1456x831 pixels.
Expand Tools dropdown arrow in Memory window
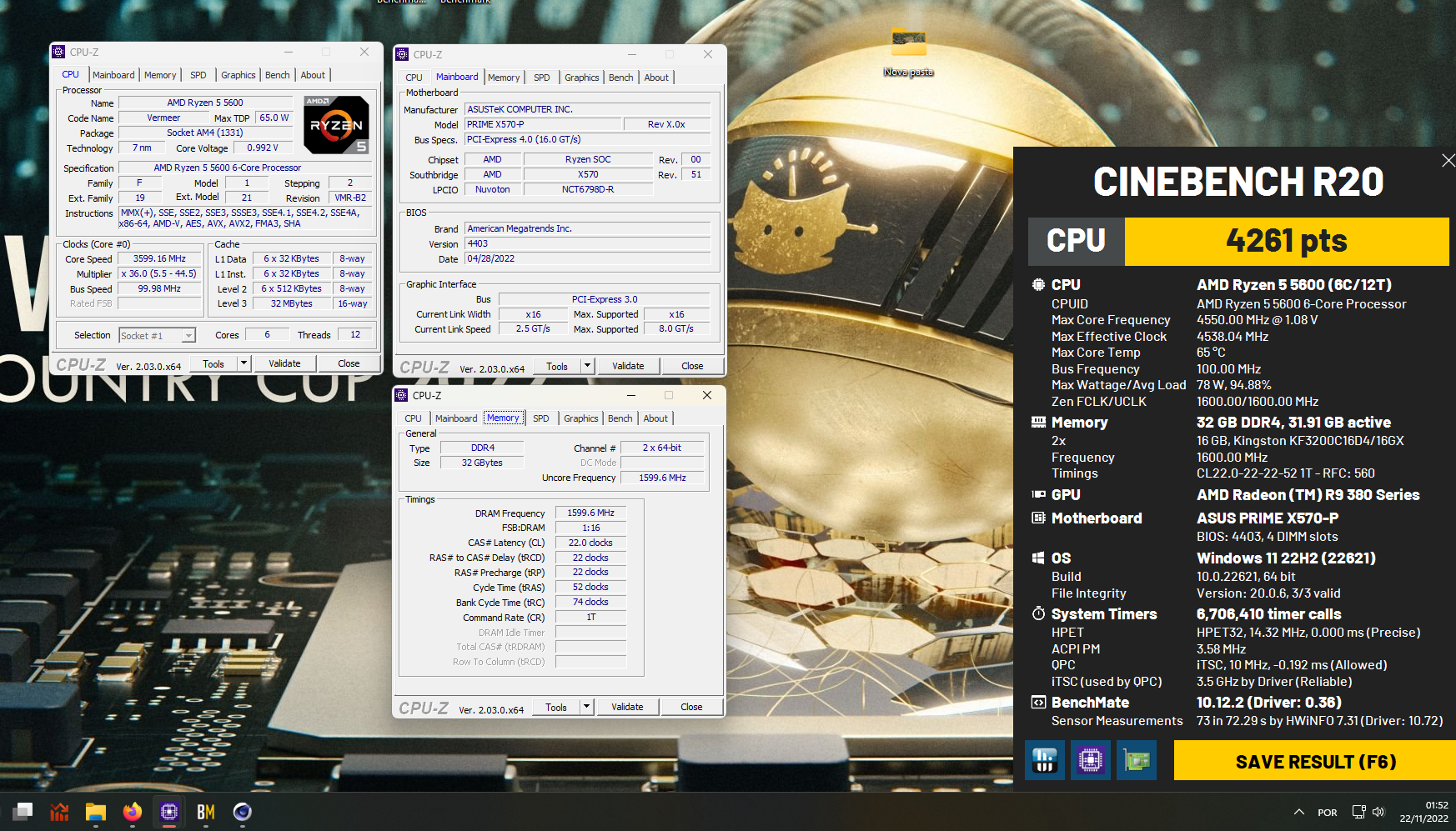[586, 707]
